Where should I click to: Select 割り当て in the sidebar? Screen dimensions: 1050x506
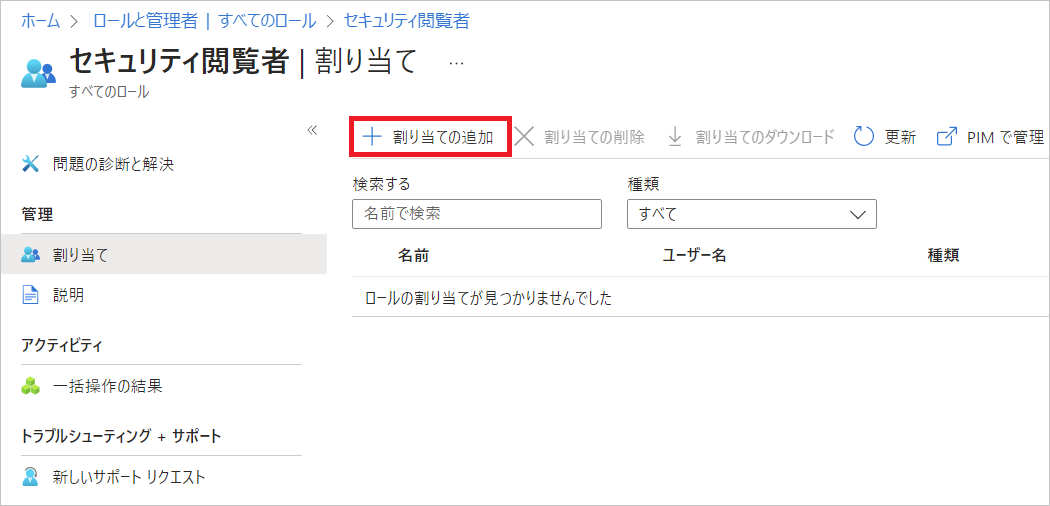[163, 254]
